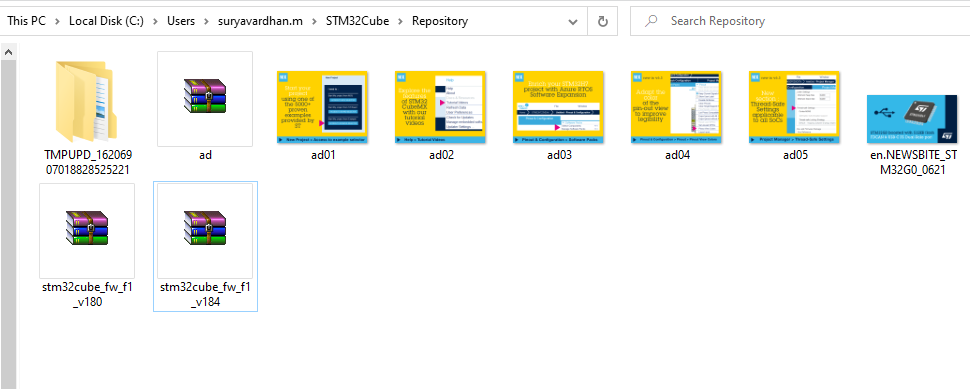Expand chevron after suryavardhan.m breadcrumb
Viewport: 970px width, 389px height.
(x=315, y=22)
